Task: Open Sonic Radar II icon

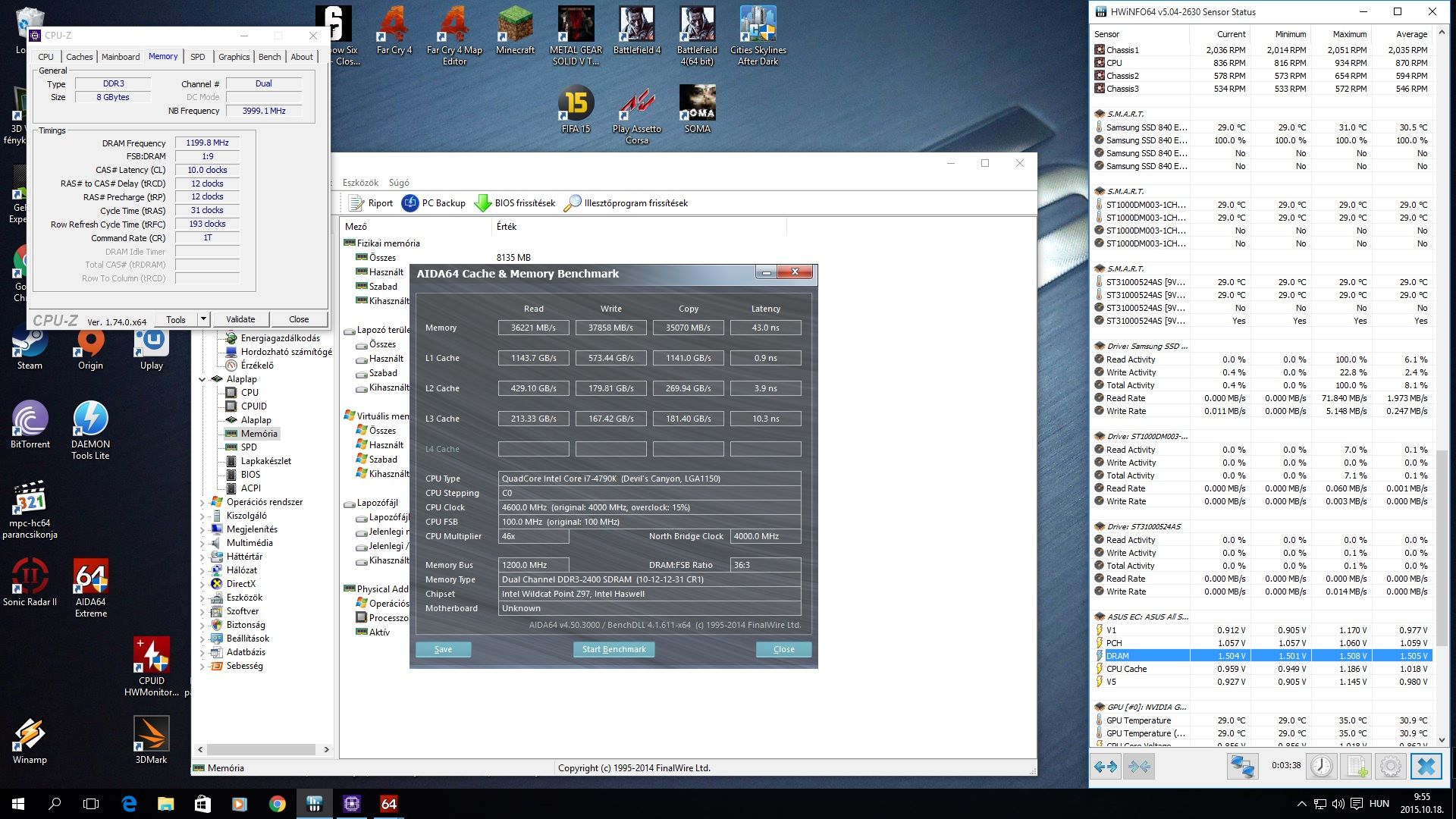Action: pos(30,583)
